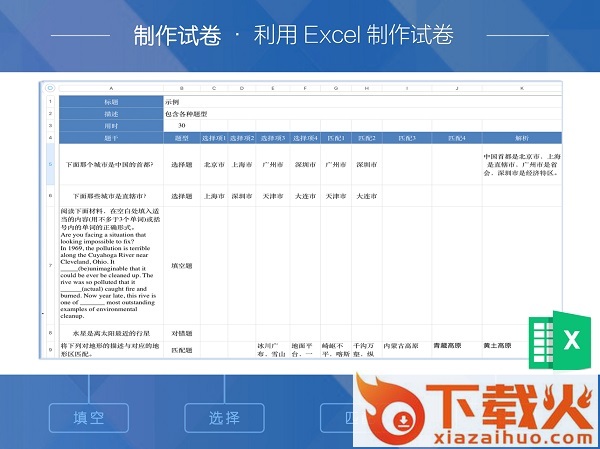Click the question 下面那些城市是直辖市?
Image resolution: width=600 pixels, height=449 pixels.
pos(110,196)
